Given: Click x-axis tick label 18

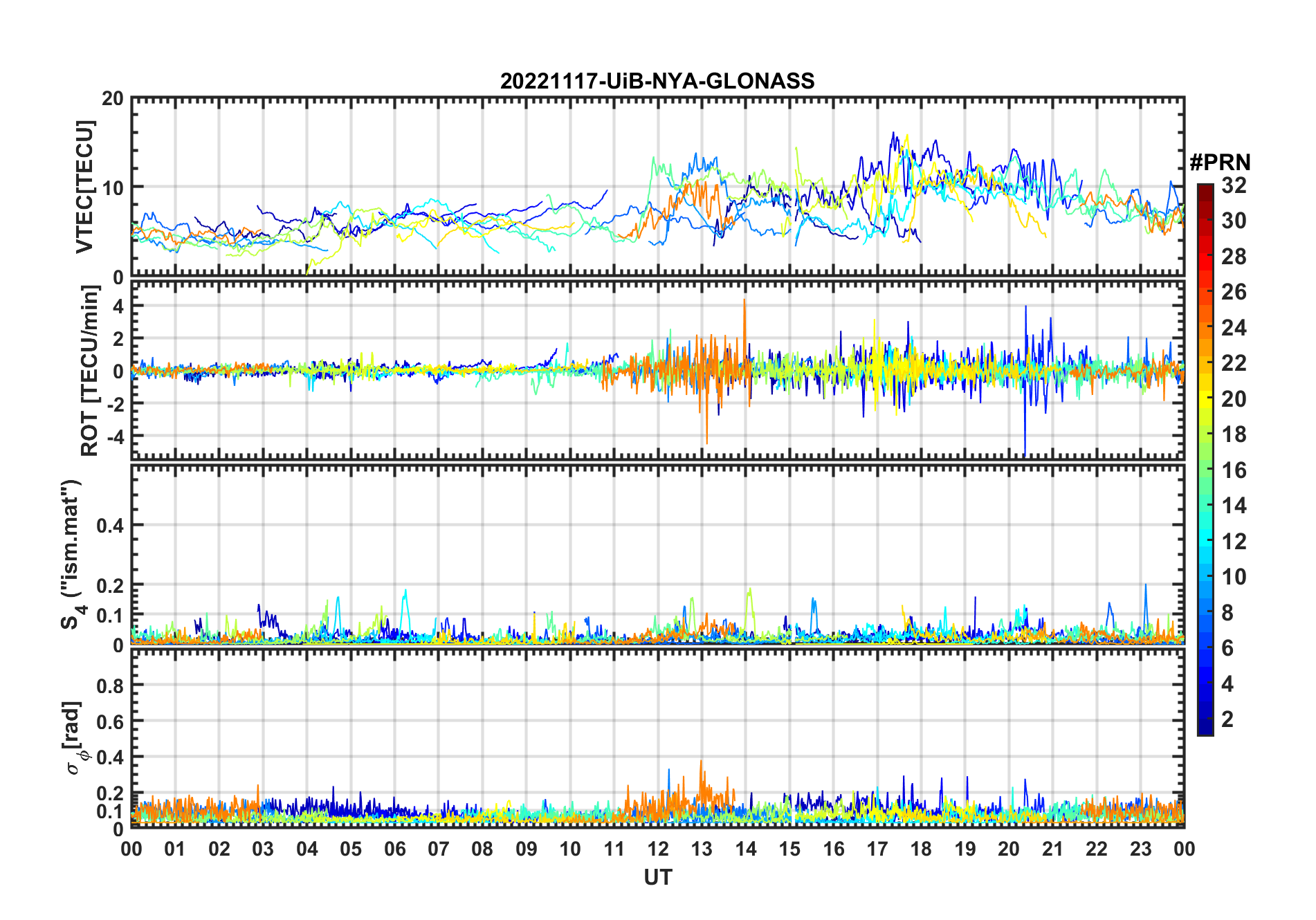Looking at the screenshot, I should tap(921, 849).
